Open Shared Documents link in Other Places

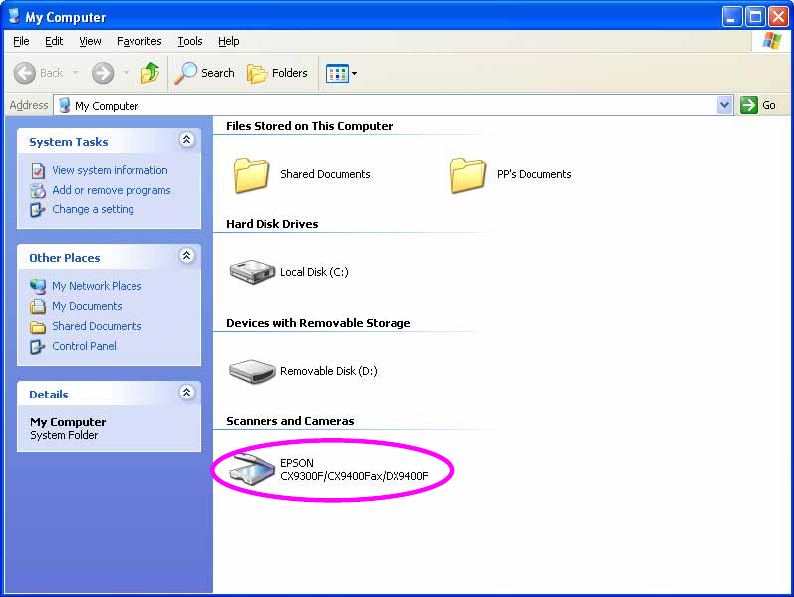[x=97, y=326]
